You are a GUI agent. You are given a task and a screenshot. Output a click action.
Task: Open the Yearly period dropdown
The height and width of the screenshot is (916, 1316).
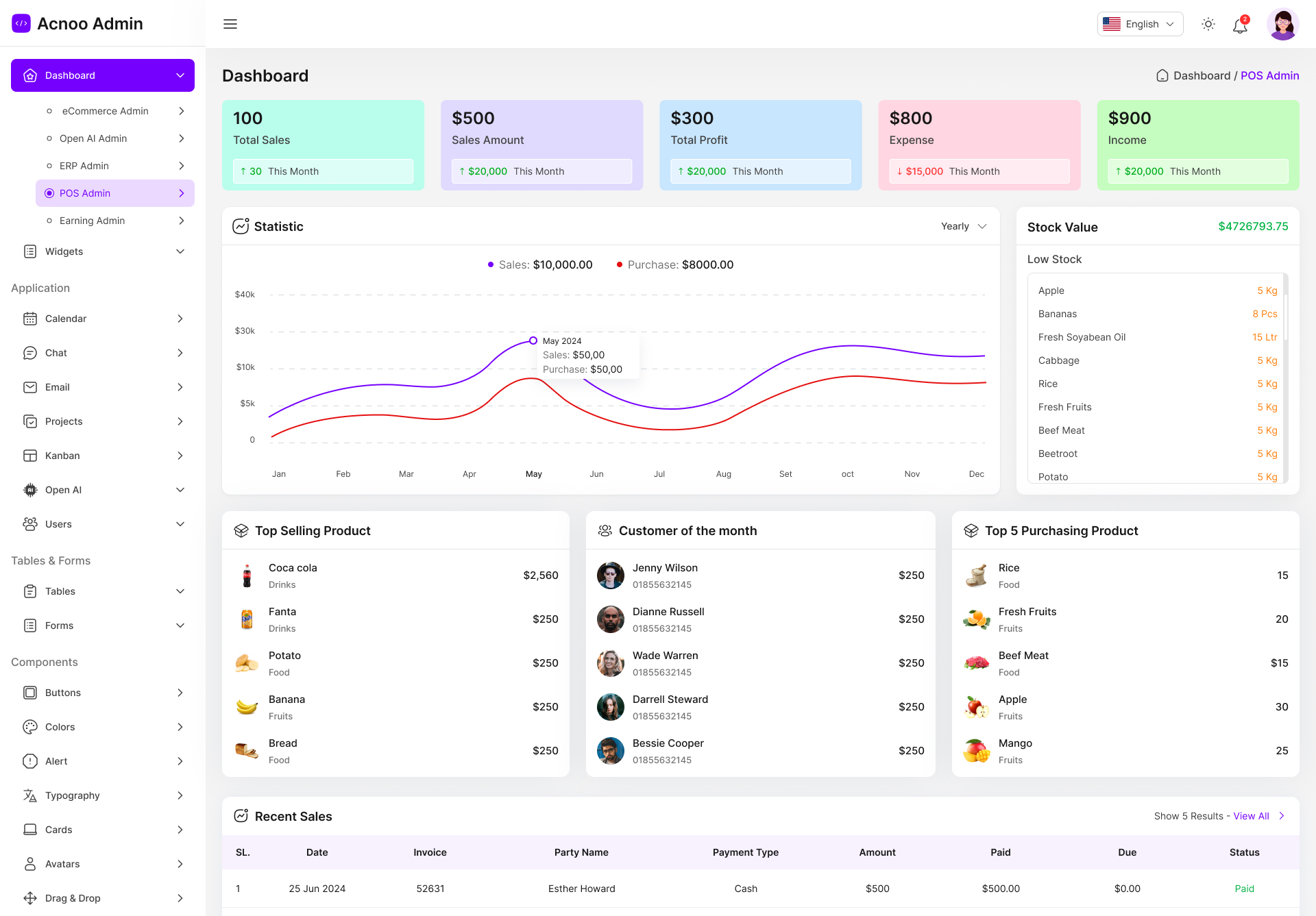(x=963, y=226)
